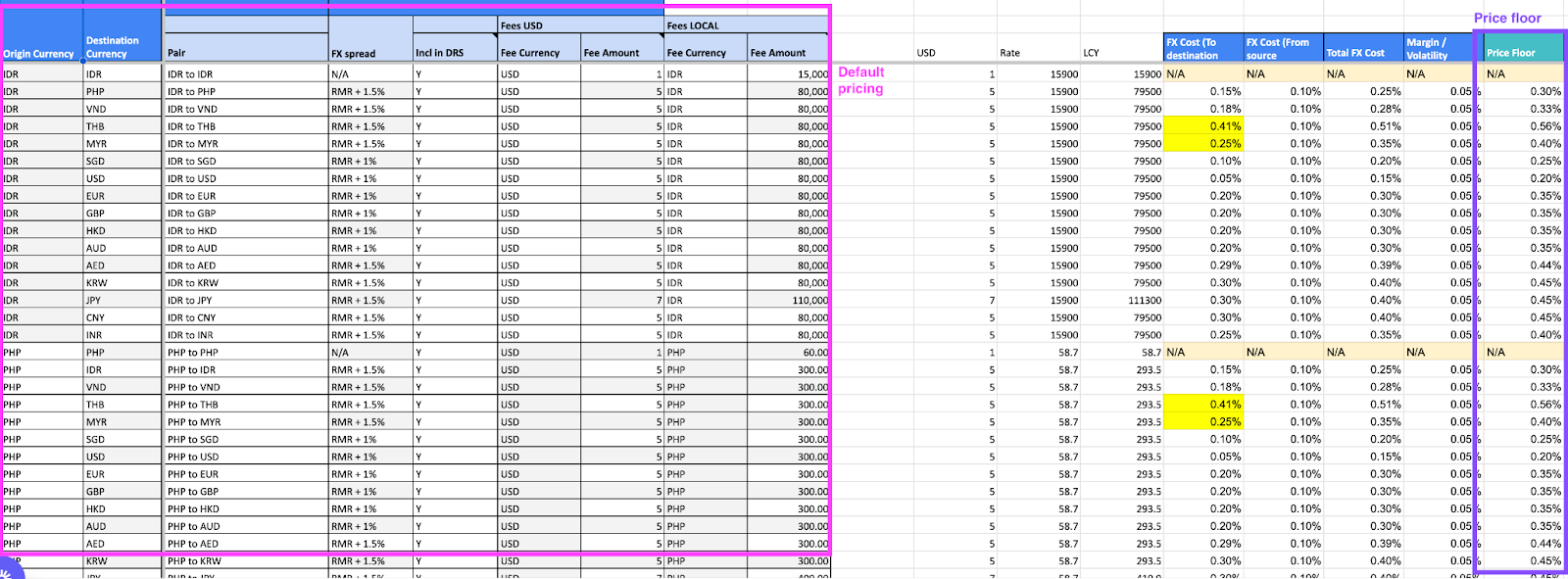
Task: Click the 15,000 local fee amount cell
Action: pyautogui.click(x=788, y=73)
